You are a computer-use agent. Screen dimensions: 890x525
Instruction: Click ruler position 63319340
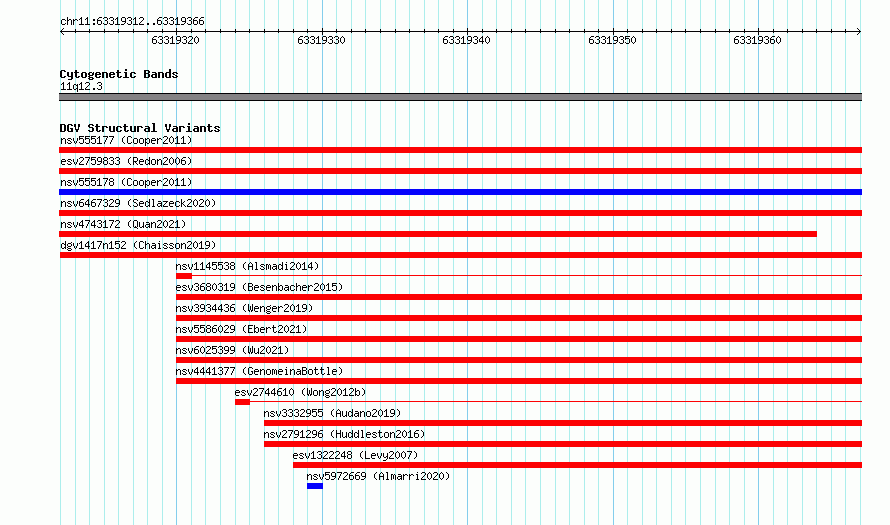[467, 40]
